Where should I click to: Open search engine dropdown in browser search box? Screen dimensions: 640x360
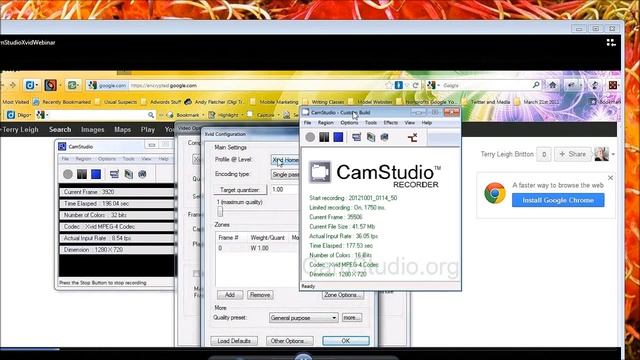tap(438, 85)
